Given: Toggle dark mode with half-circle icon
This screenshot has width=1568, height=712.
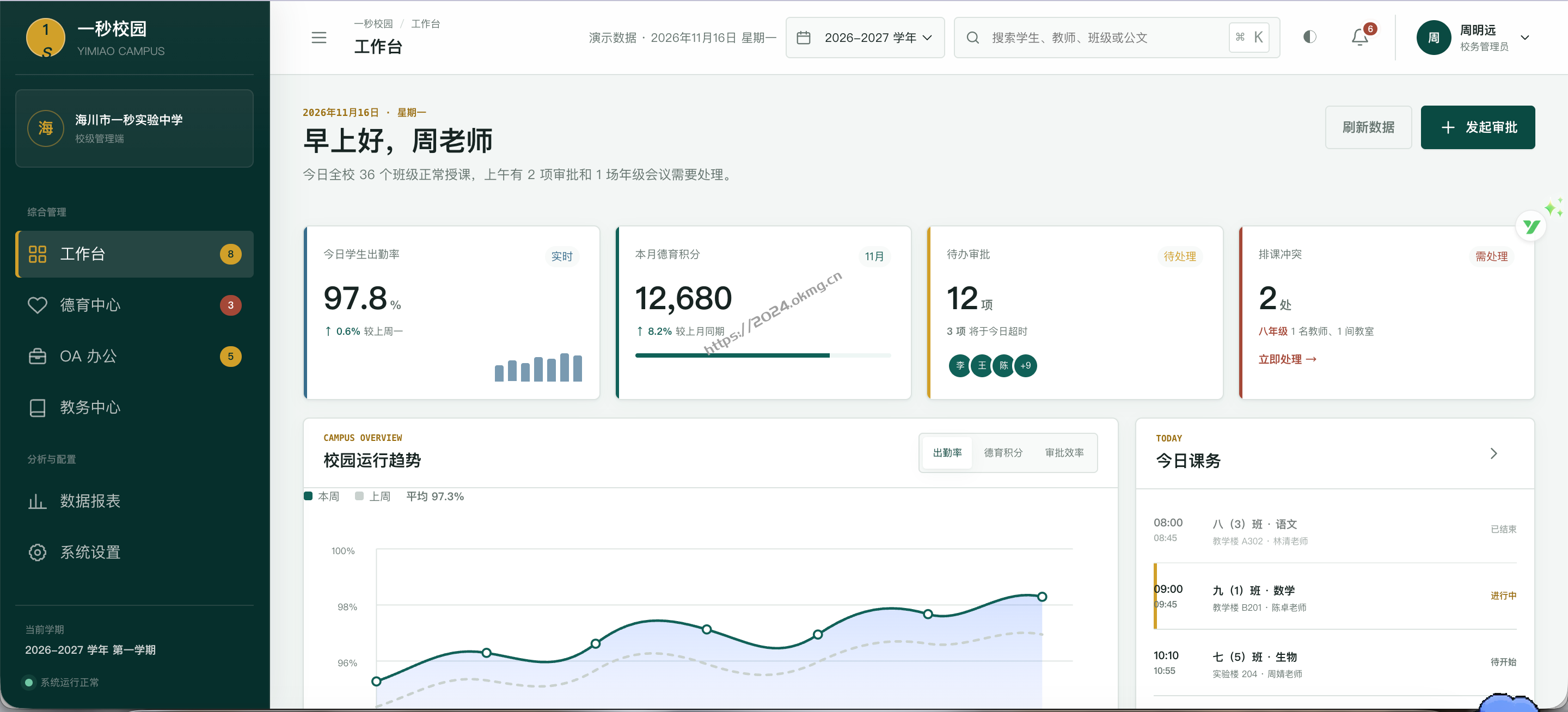Looking at the screenshot, I should coord(1310,37).
